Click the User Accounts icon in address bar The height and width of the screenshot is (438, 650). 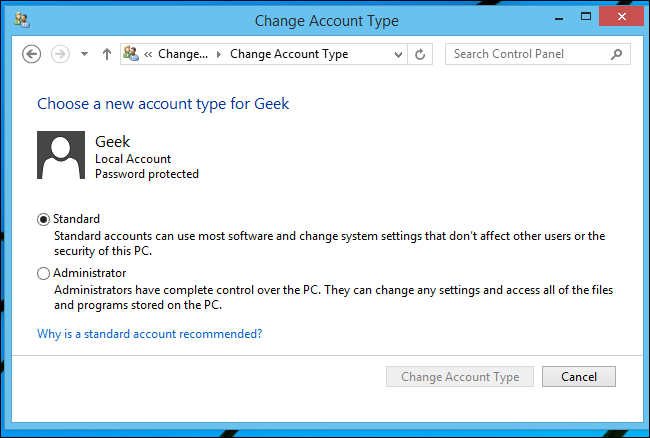point(131,54)
